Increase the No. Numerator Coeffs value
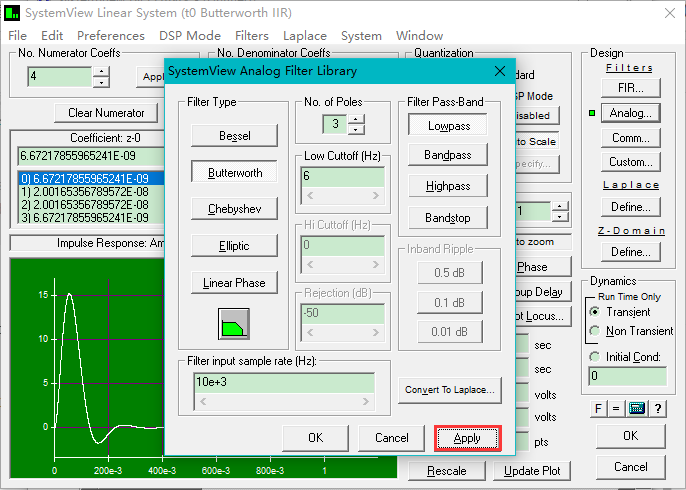This screenshot has width=686, height=490. [102, 71]
